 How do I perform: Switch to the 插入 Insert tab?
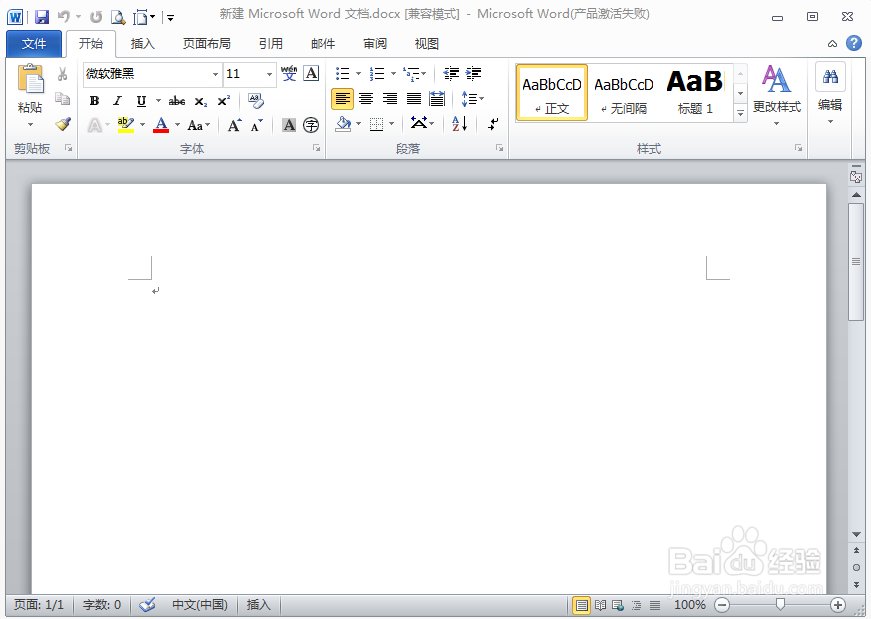point(142,44)
